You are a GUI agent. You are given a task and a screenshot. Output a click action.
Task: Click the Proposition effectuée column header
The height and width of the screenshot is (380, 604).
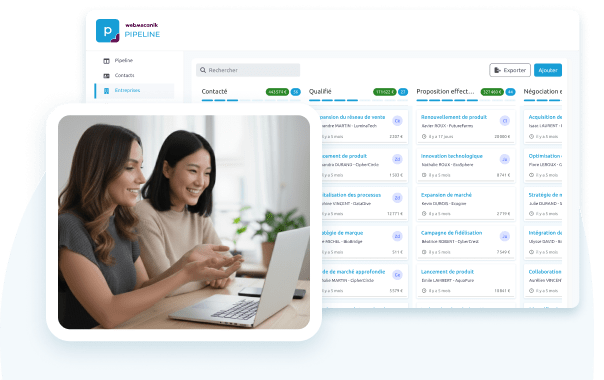pyautogui.click(x=445, y=91)
